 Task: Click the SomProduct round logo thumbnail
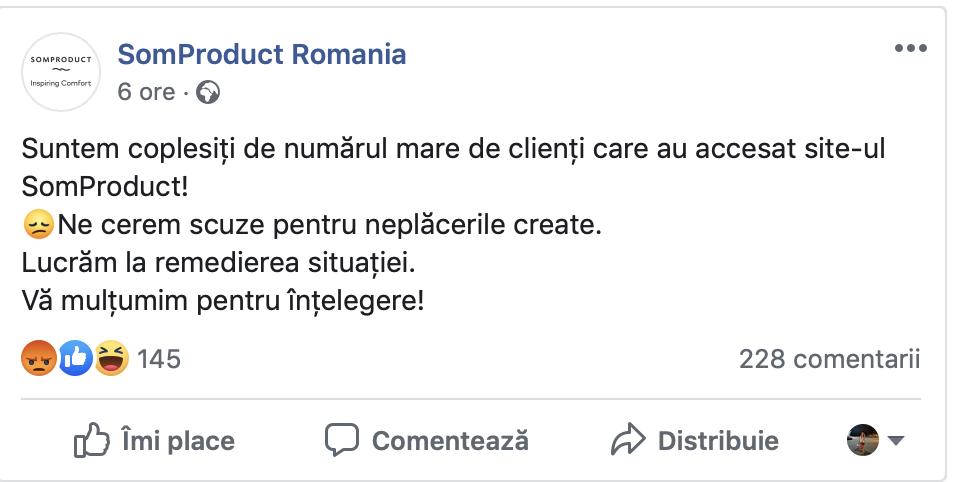tap(60, 71)
